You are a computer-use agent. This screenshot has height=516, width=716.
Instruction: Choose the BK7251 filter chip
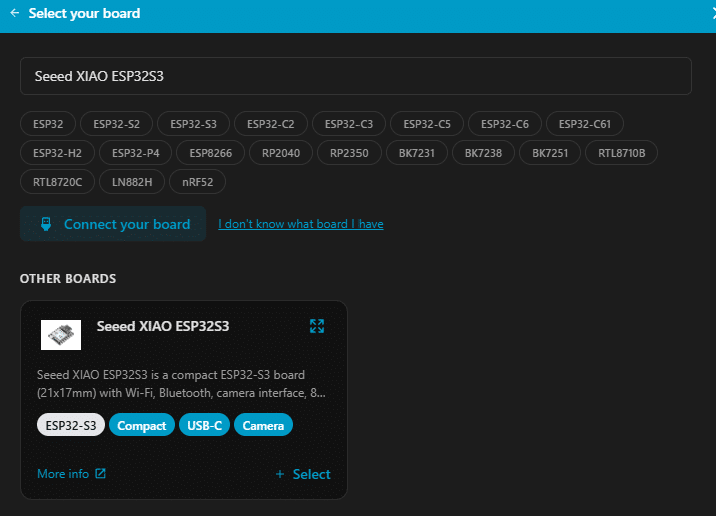550,153
